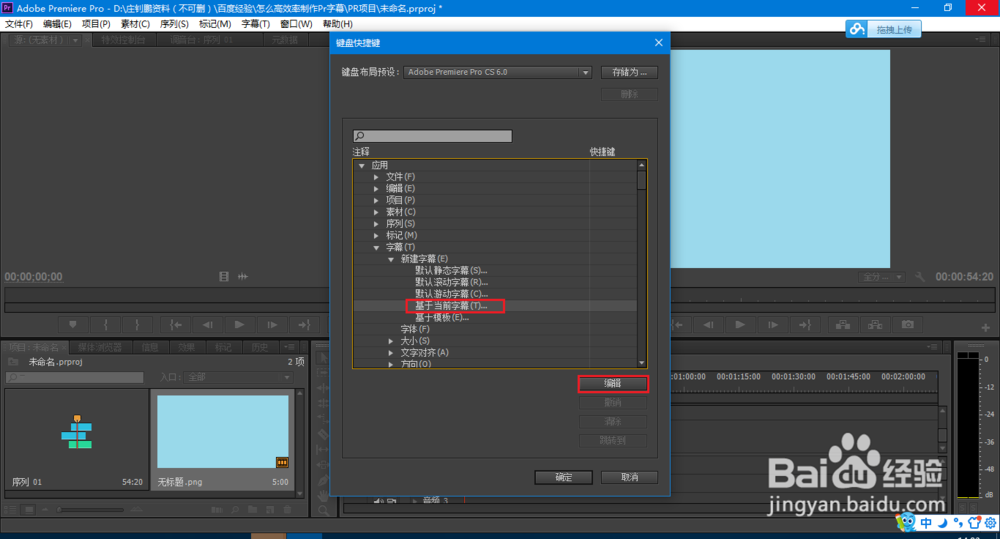The width and height of the screenshot is (1000, 539).
Task: Click the 编辑 button in shortcuts dialog
Action: 613,383
